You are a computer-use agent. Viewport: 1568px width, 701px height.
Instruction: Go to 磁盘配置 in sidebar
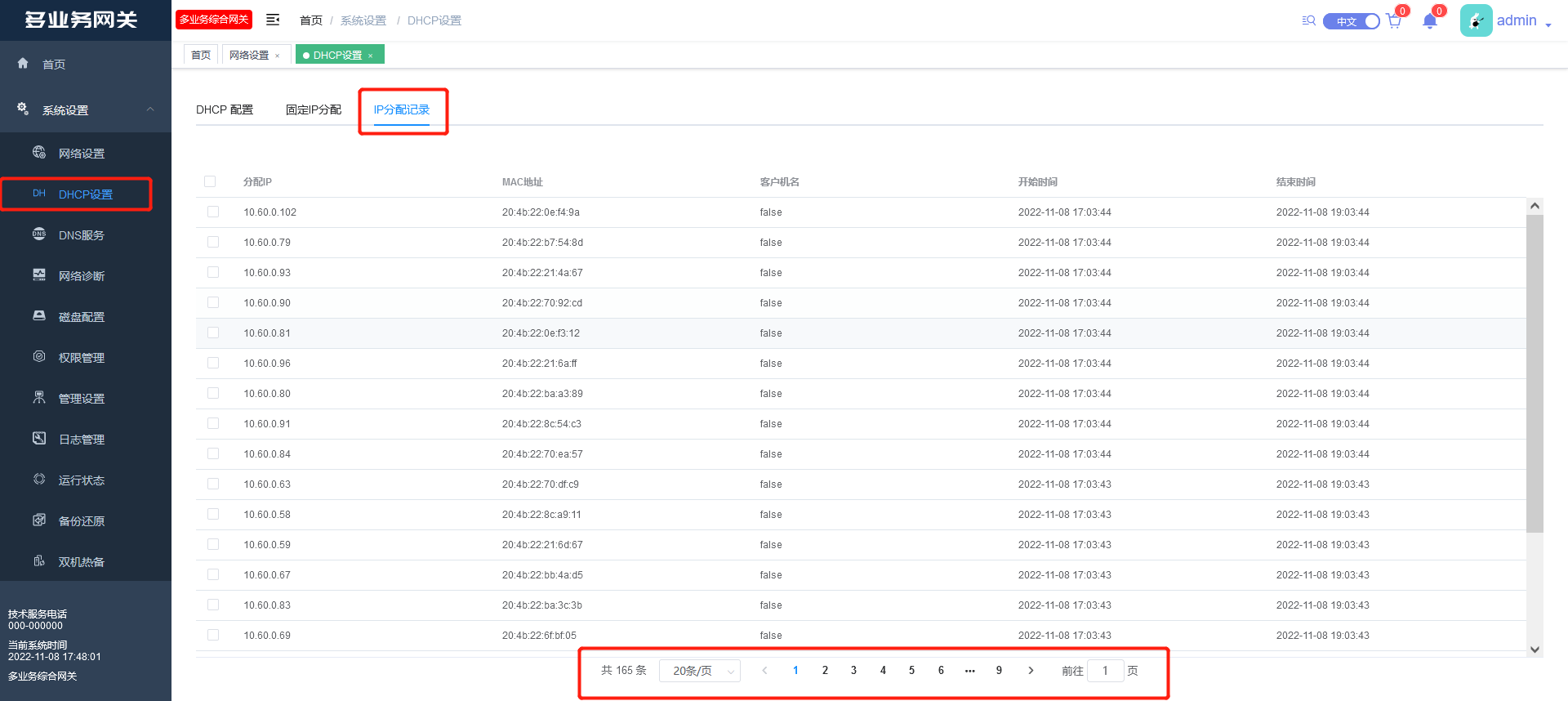[x=81, y=317]
